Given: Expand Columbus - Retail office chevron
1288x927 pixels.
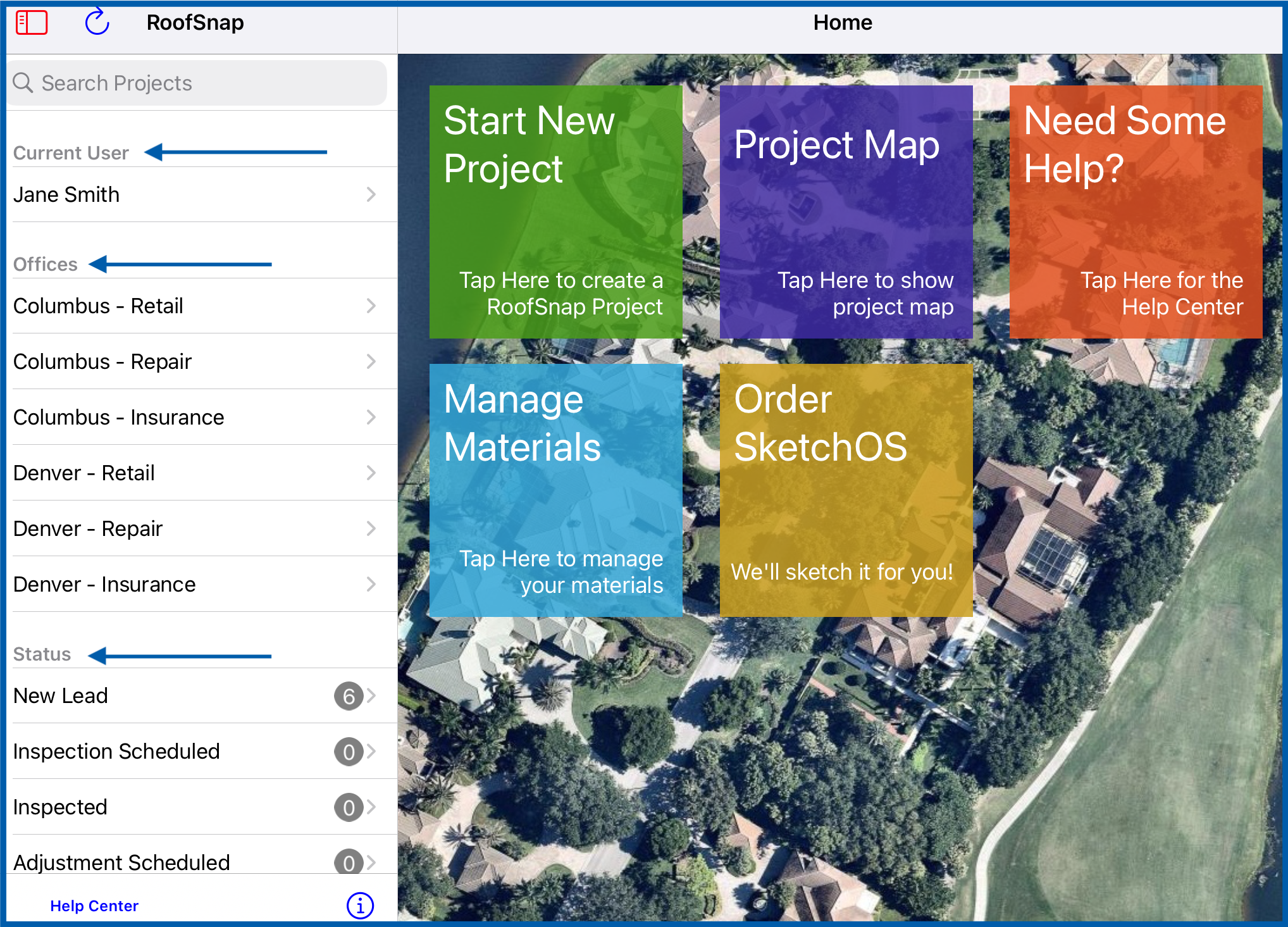Looking at the screenshot, I should pos(371,306).
